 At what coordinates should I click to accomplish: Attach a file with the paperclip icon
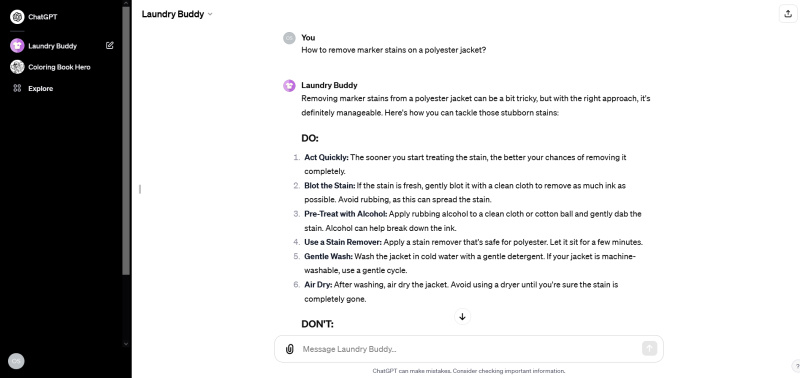click(x=289, y=349)
